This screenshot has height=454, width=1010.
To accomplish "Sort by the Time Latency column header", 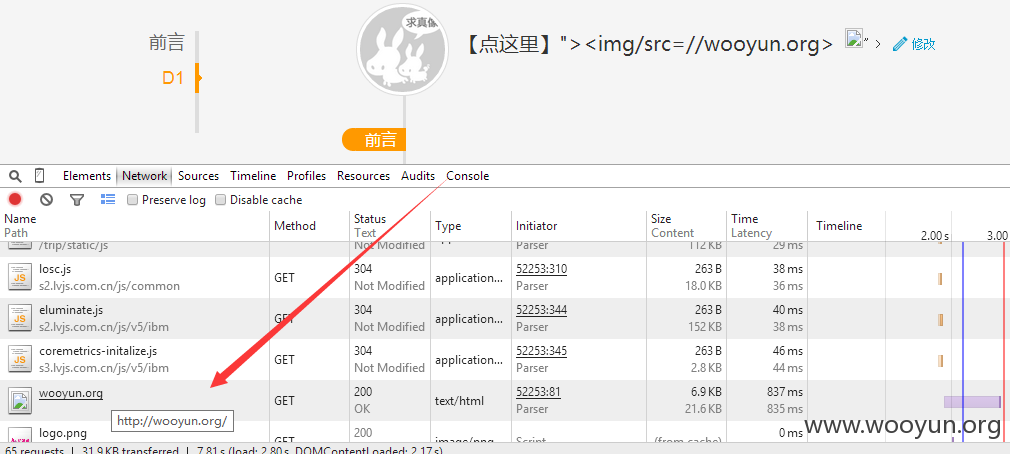I will click(x=767, y=225).
